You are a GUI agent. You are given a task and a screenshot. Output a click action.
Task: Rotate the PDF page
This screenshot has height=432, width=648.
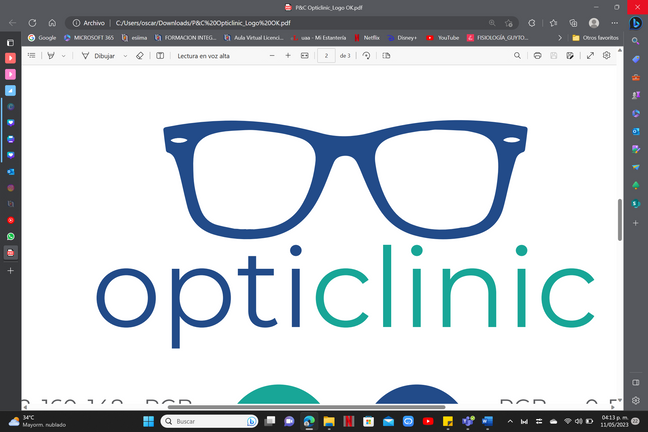click(x=367, y=56)
